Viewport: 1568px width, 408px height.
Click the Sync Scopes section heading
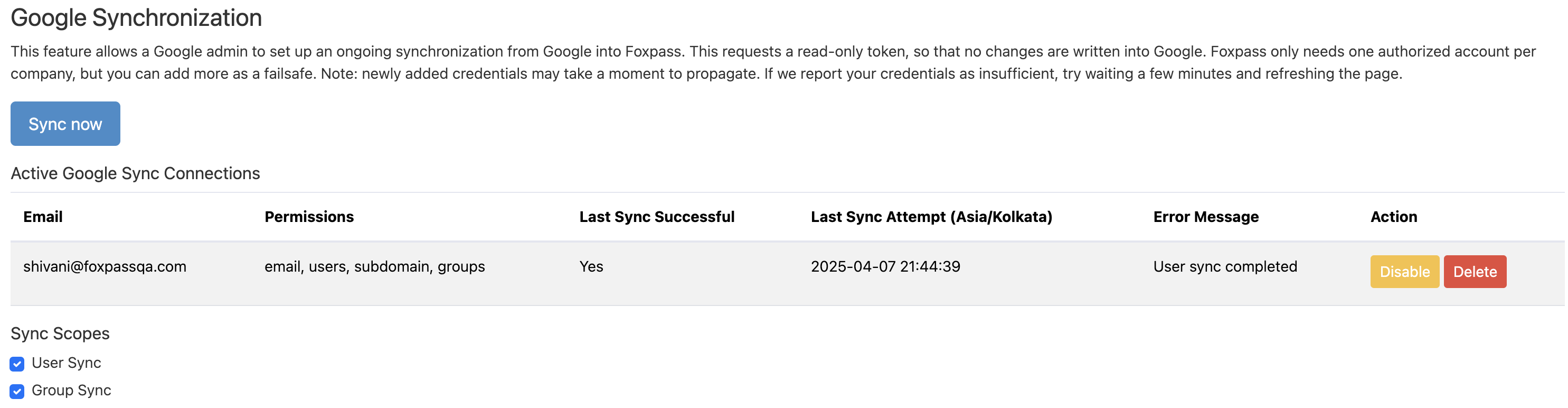coord(60,333)
